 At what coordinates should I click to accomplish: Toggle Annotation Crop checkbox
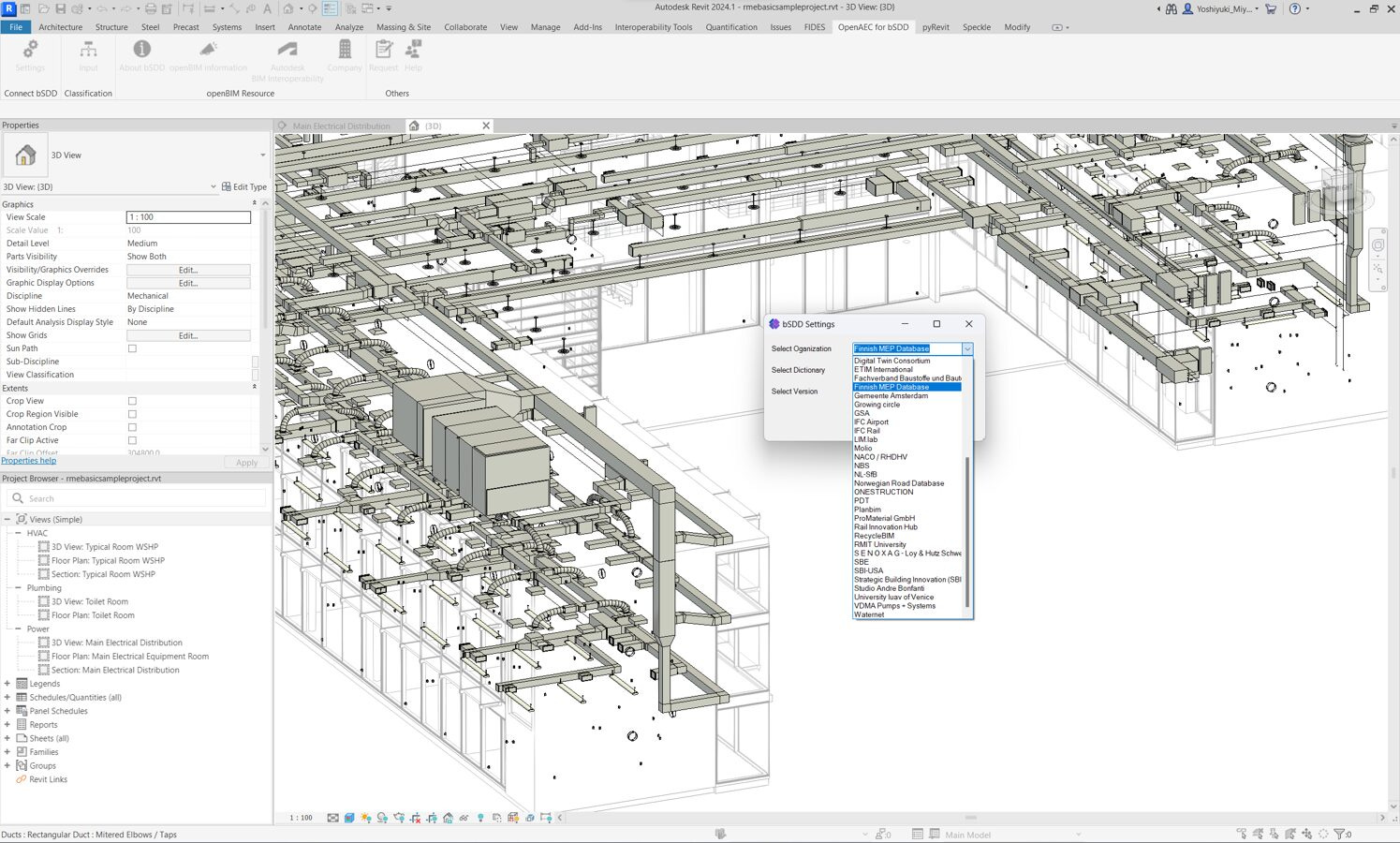(132, 427)
